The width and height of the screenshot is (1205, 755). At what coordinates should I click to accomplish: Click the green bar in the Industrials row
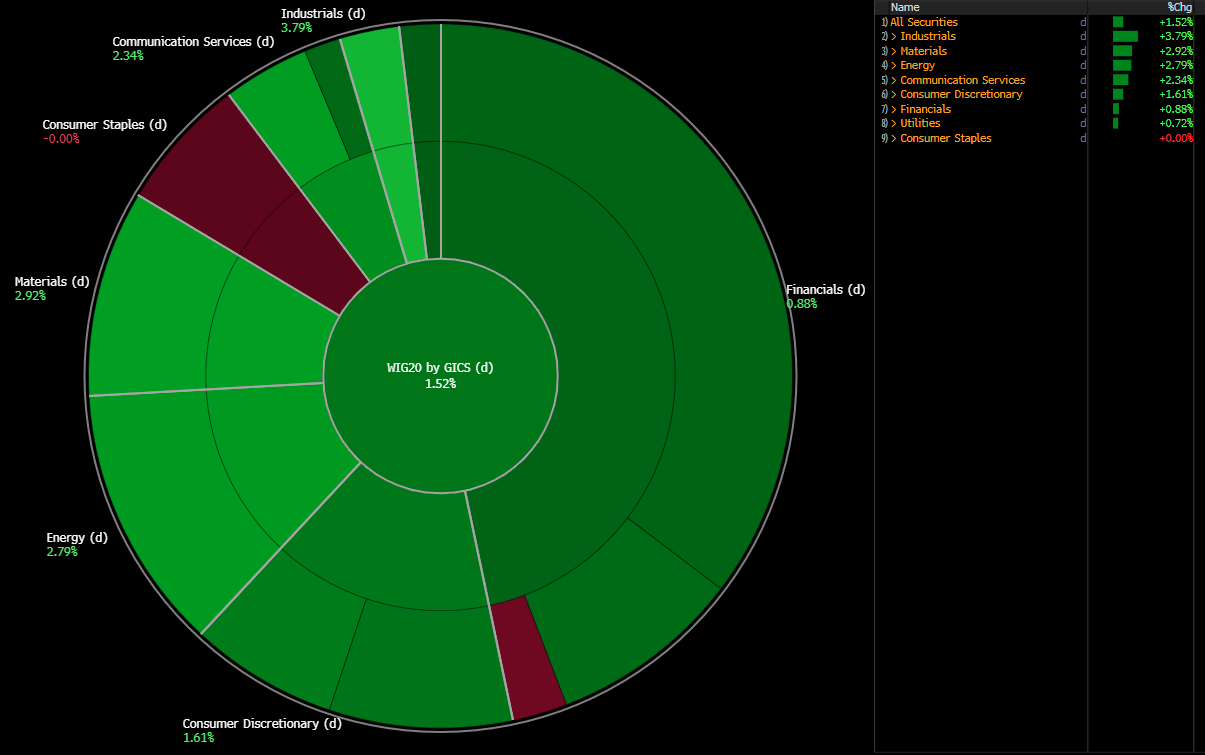[1125, 36]
